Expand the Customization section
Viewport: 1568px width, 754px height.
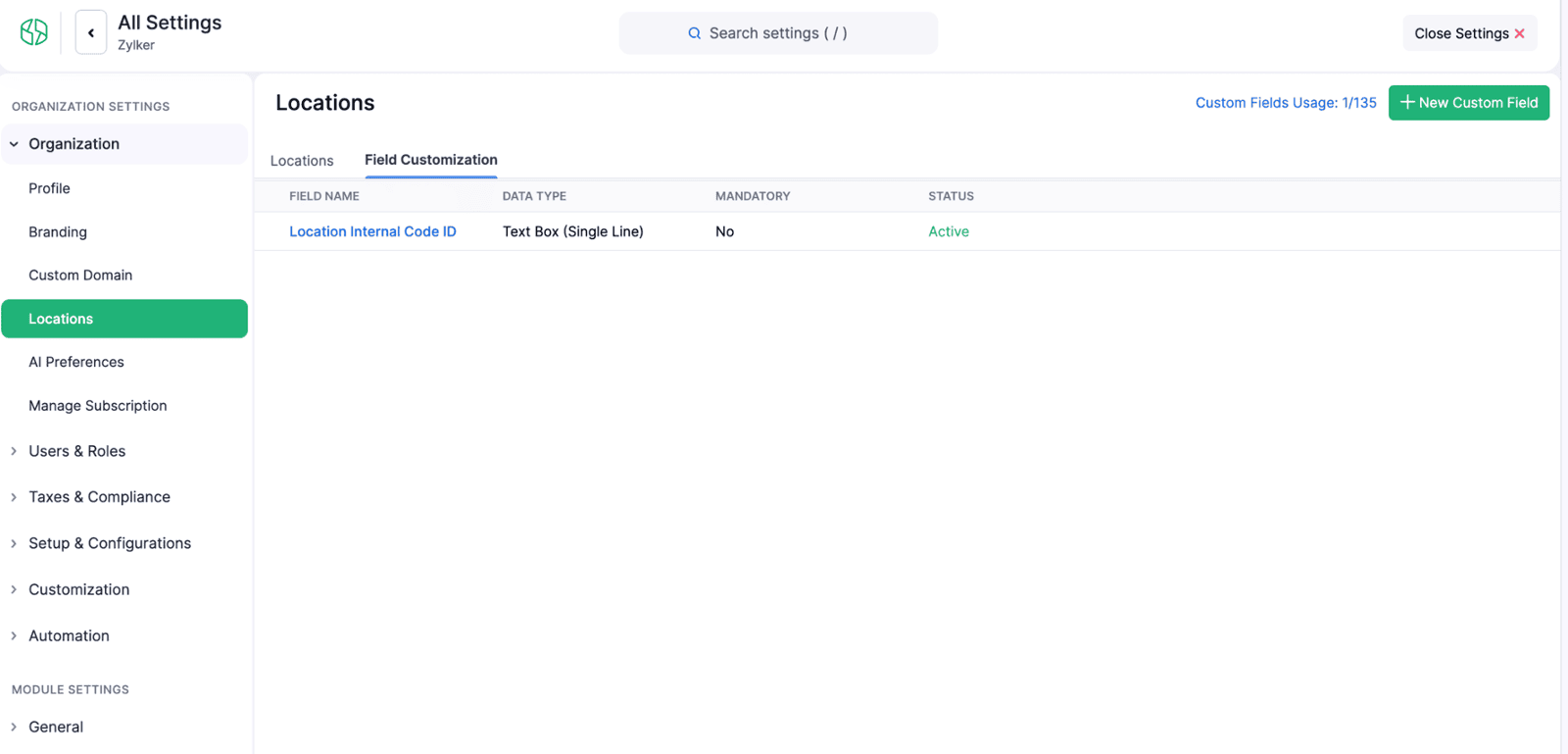coord(14,589)
